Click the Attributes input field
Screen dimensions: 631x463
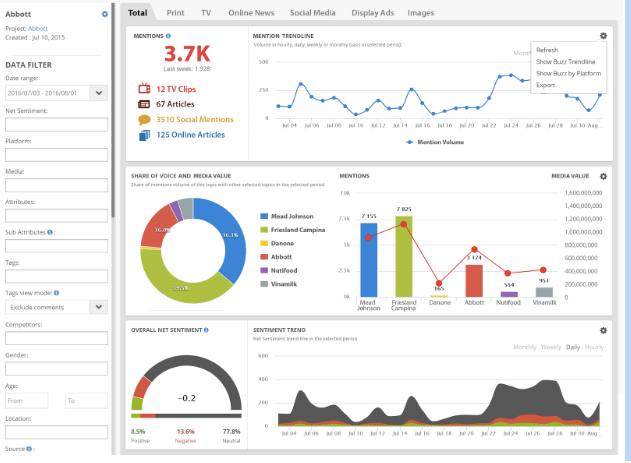pos(56,216)
